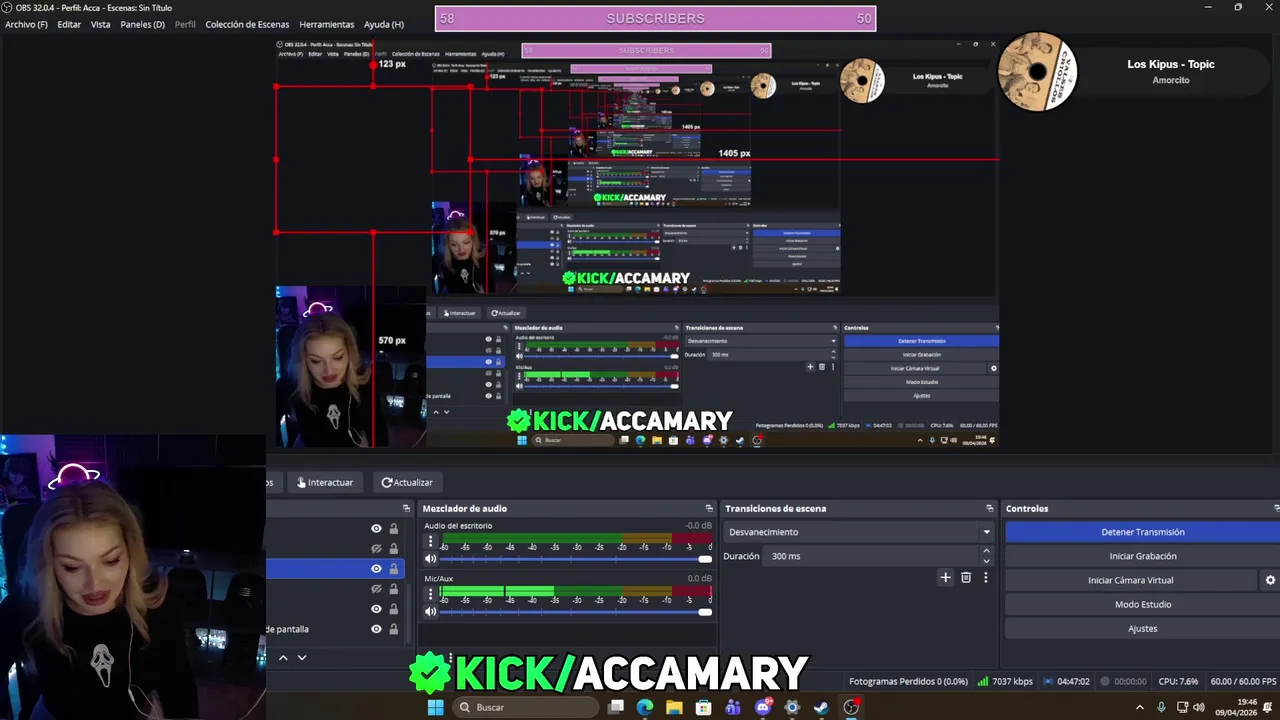Delete the transition with the trash icon
The width and height of the screenshot is (1280, 720).
pyautogui.click(x=966, y=577)
